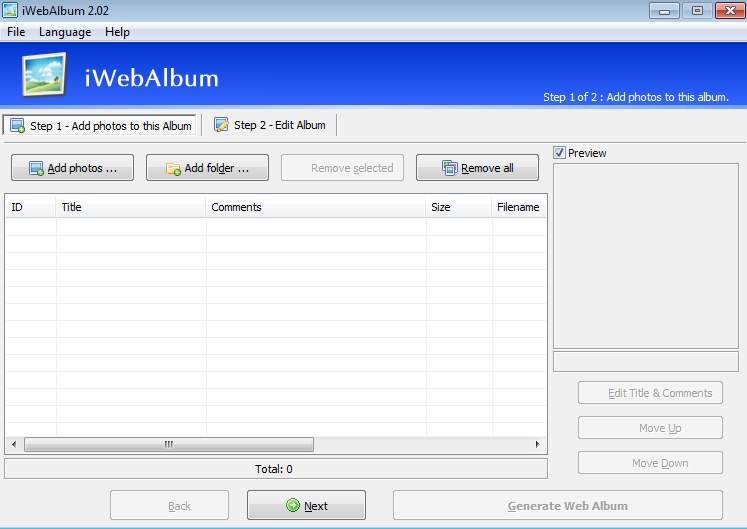
Task: Click the iWebAlbum logo picture in banner
Action: pos(44,74)
